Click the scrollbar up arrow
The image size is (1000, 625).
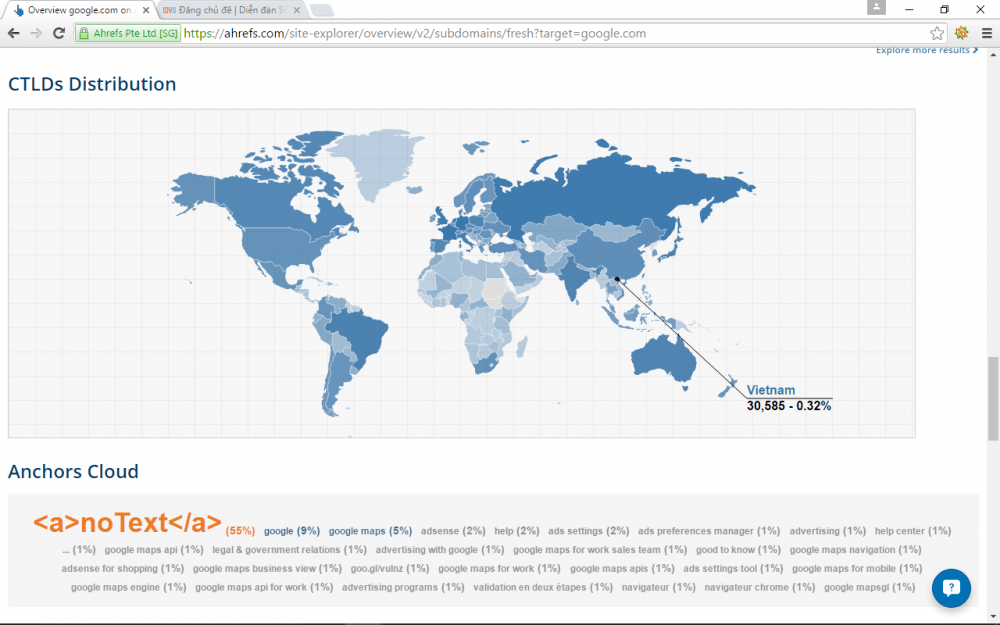click(993, 55)
